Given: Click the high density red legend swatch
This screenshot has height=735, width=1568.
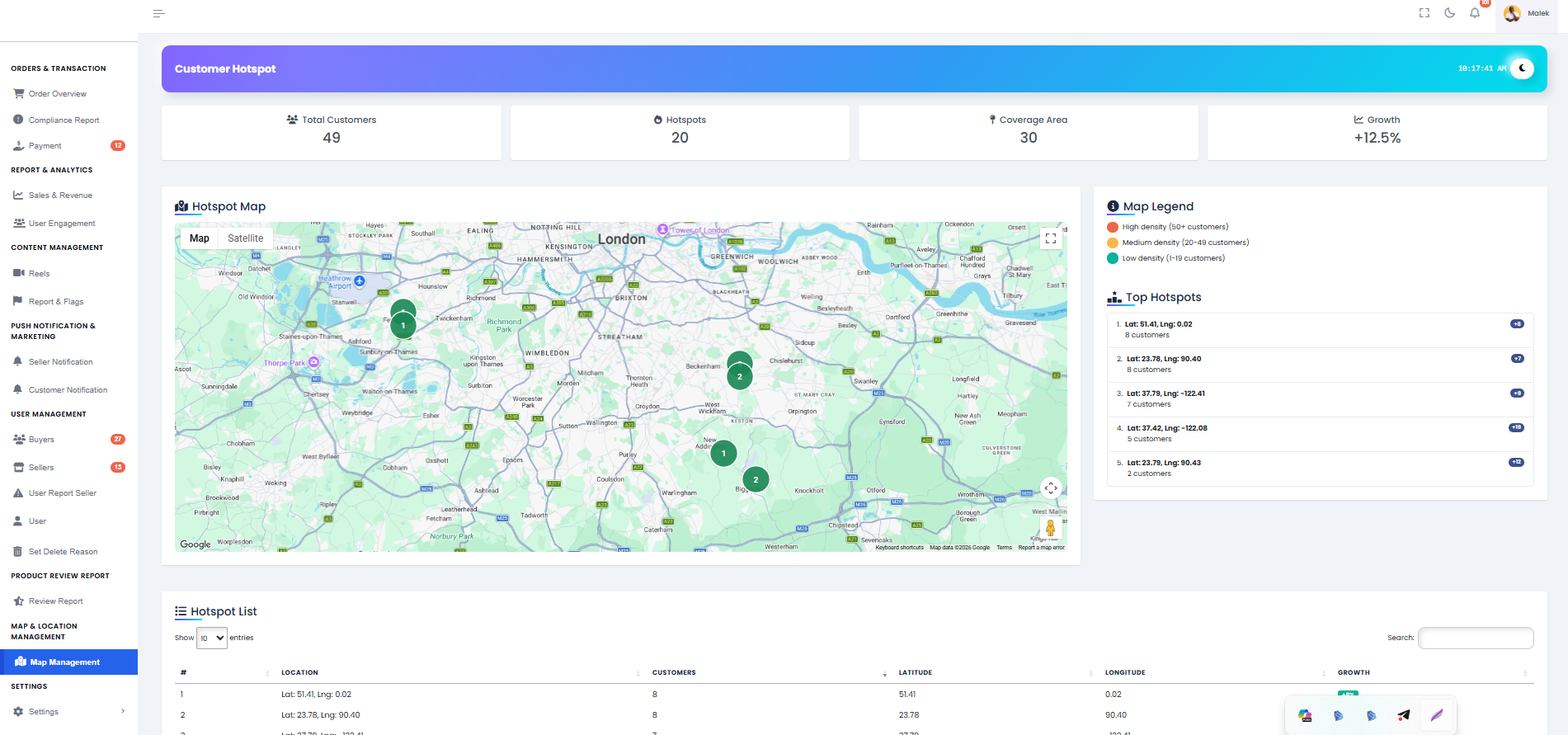Looking at the screenshot, I should 1113,227.
